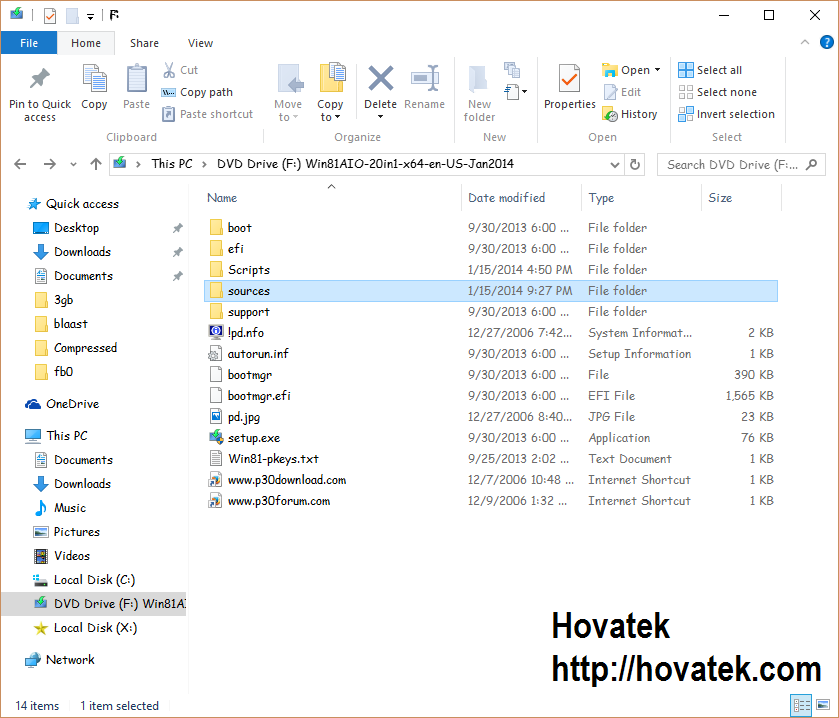
Task: Sort by Type column header
Action: [x=642, y=197]
